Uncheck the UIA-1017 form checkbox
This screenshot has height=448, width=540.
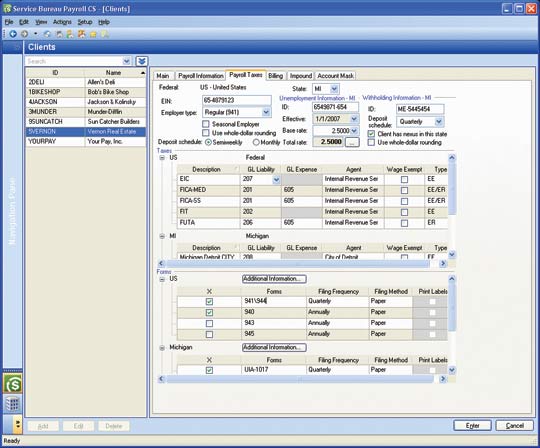point(209,371)
